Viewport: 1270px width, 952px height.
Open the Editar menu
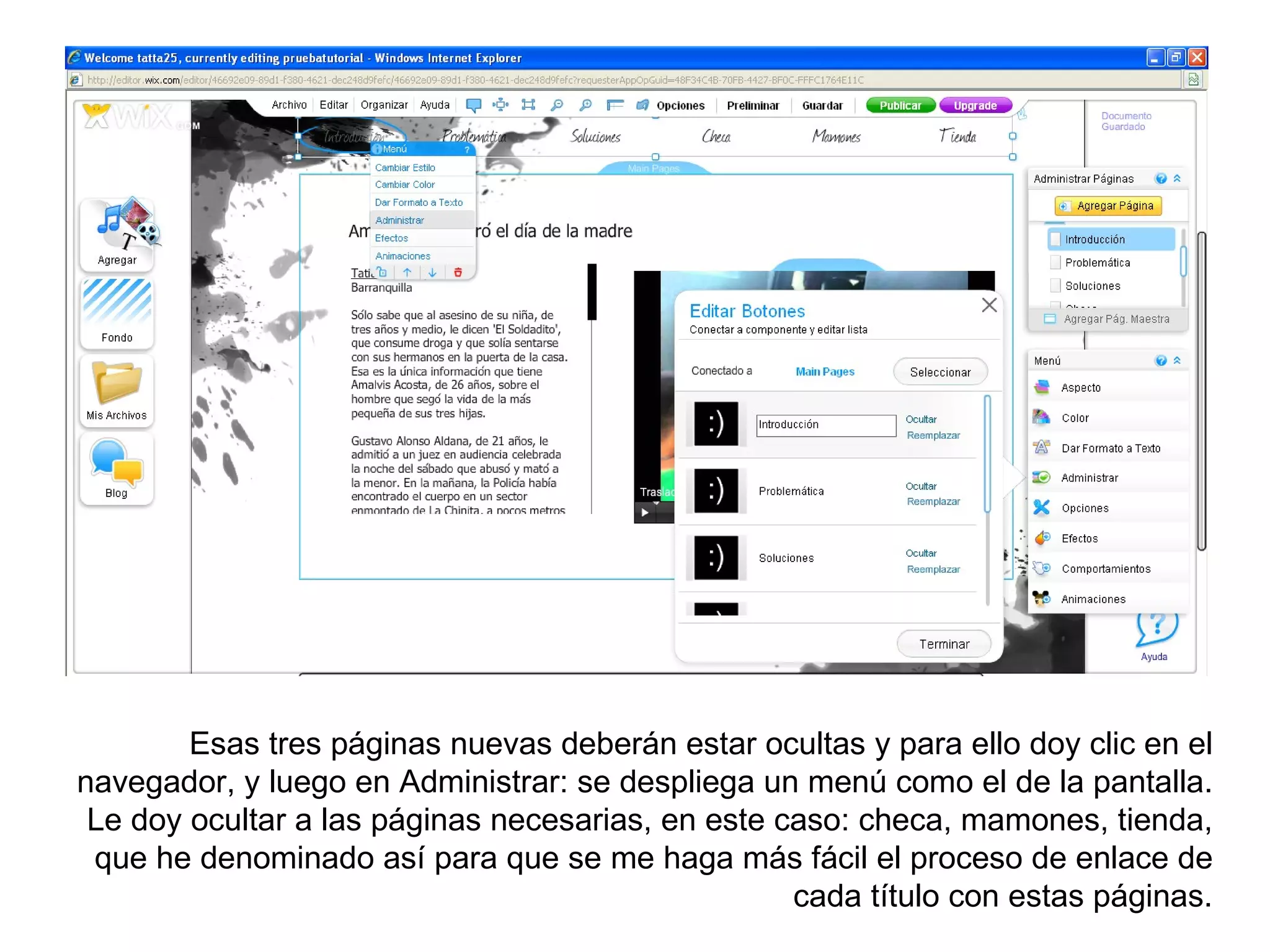click(x=334, y=105)
